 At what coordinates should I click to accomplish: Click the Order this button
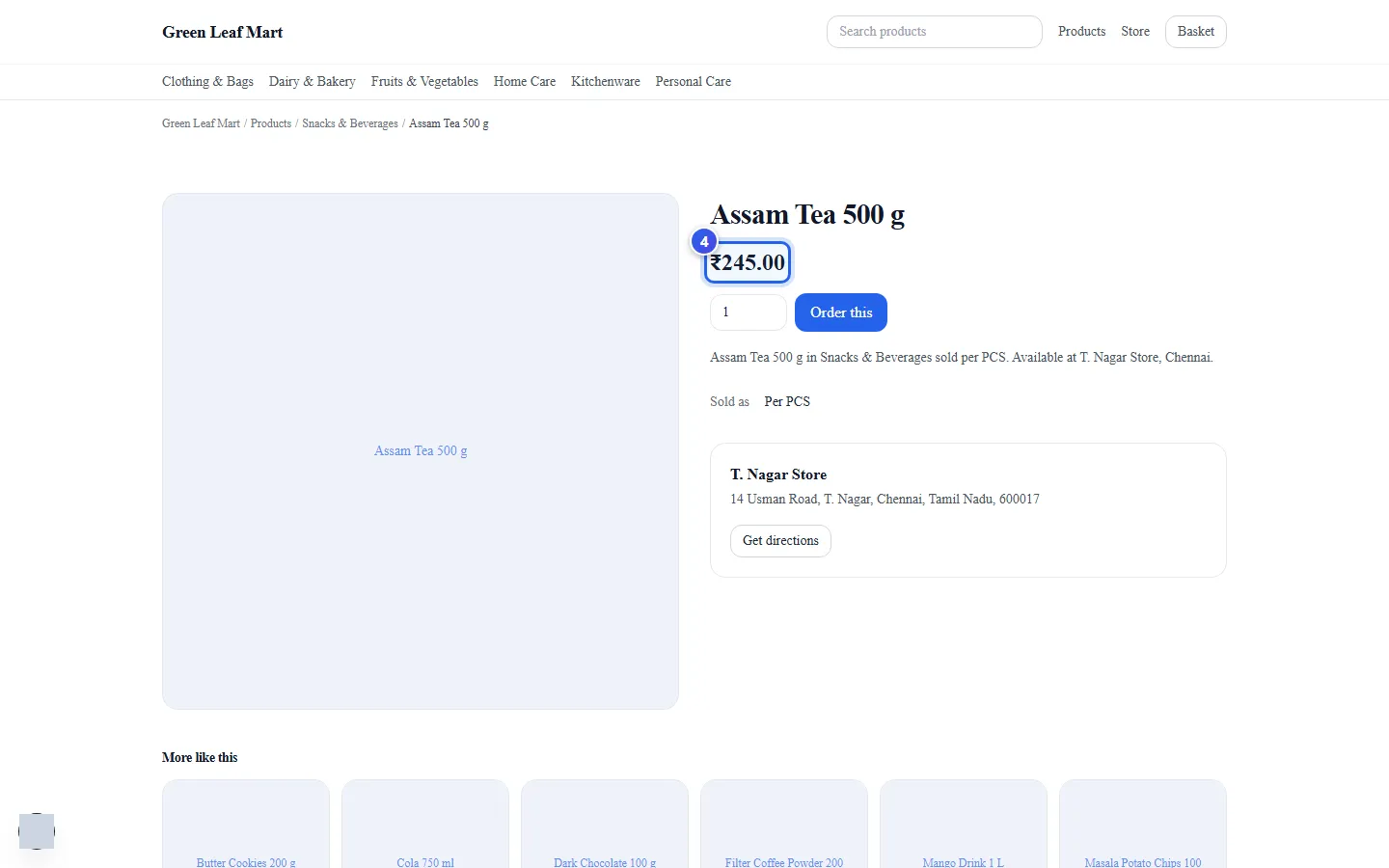841,312
